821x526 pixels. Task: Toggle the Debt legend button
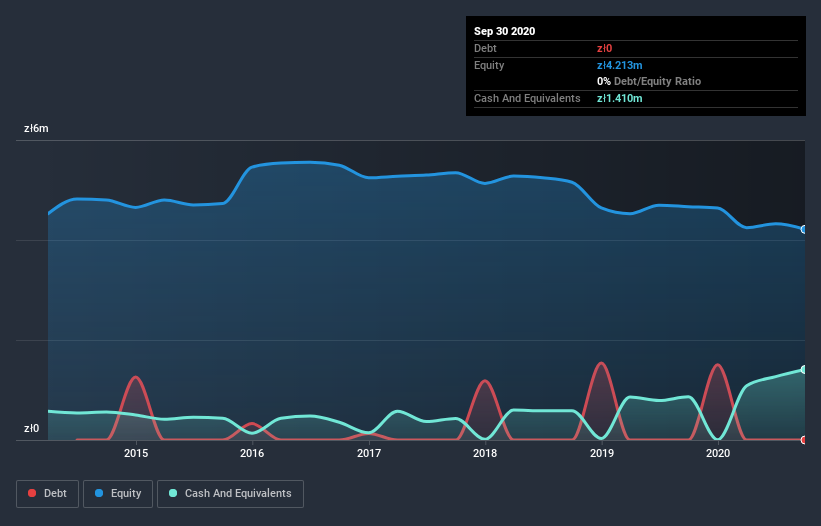pyautogui.click(x=47, y=494)
